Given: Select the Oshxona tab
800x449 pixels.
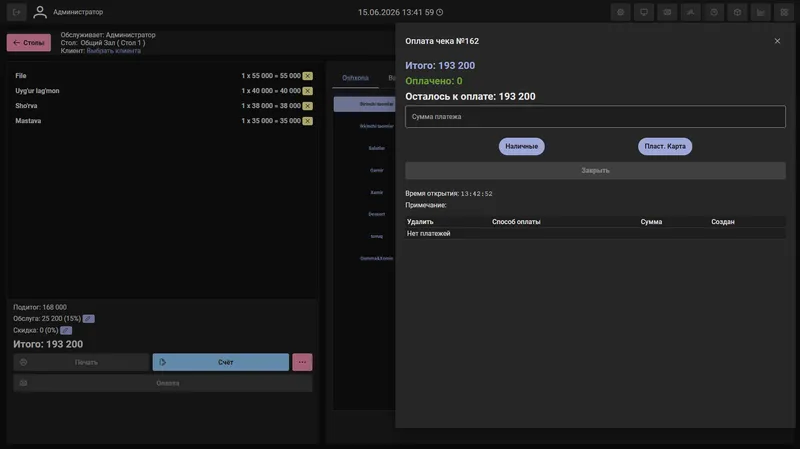Looking at the screenshot, I should point(355,78).
